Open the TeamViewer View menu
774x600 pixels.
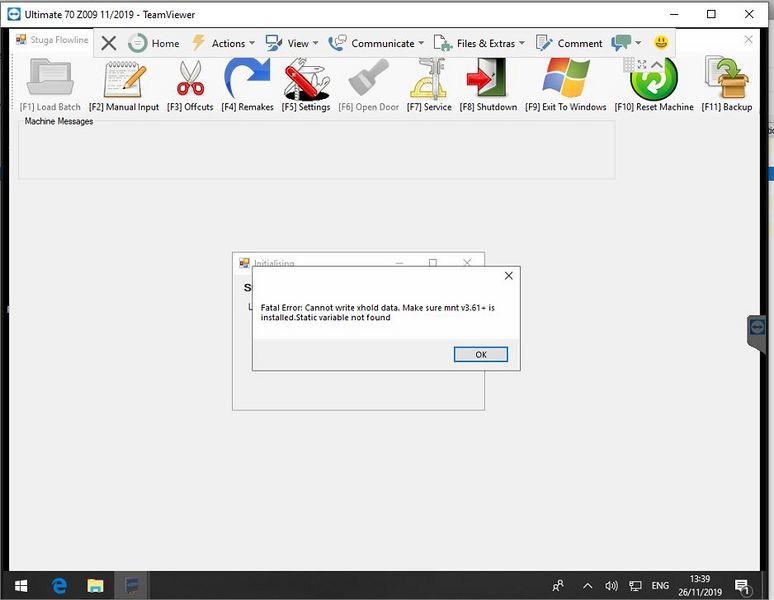292,43
